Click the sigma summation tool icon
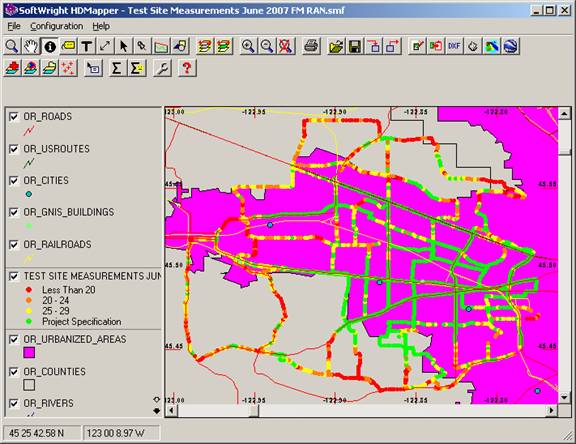This screenshot has height=444, width=576. pos(116,68)
